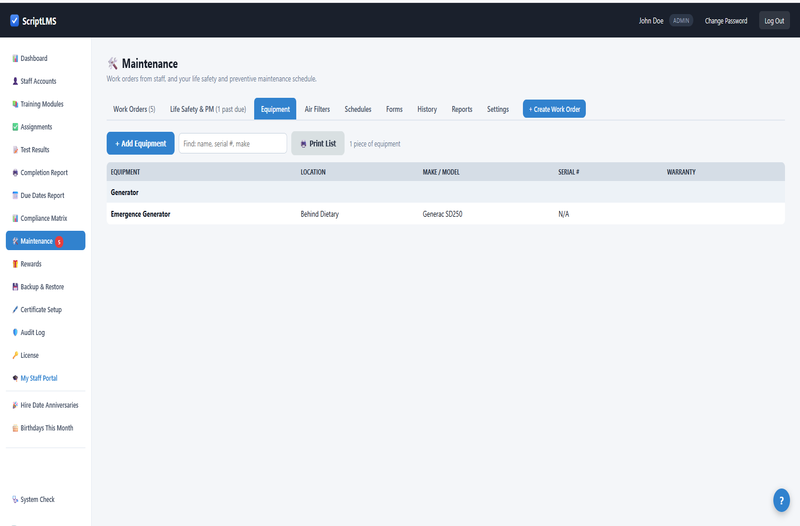This screenshot has height=526, width=800.
Task: Click the Generator category row
Action: (x=445, y=192)
